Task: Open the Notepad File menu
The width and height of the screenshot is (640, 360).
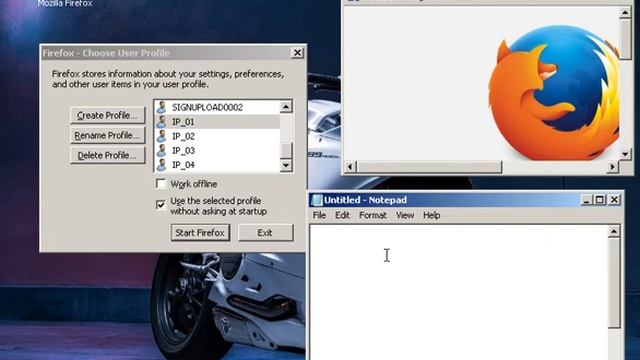Action: (x=319, y=215)
